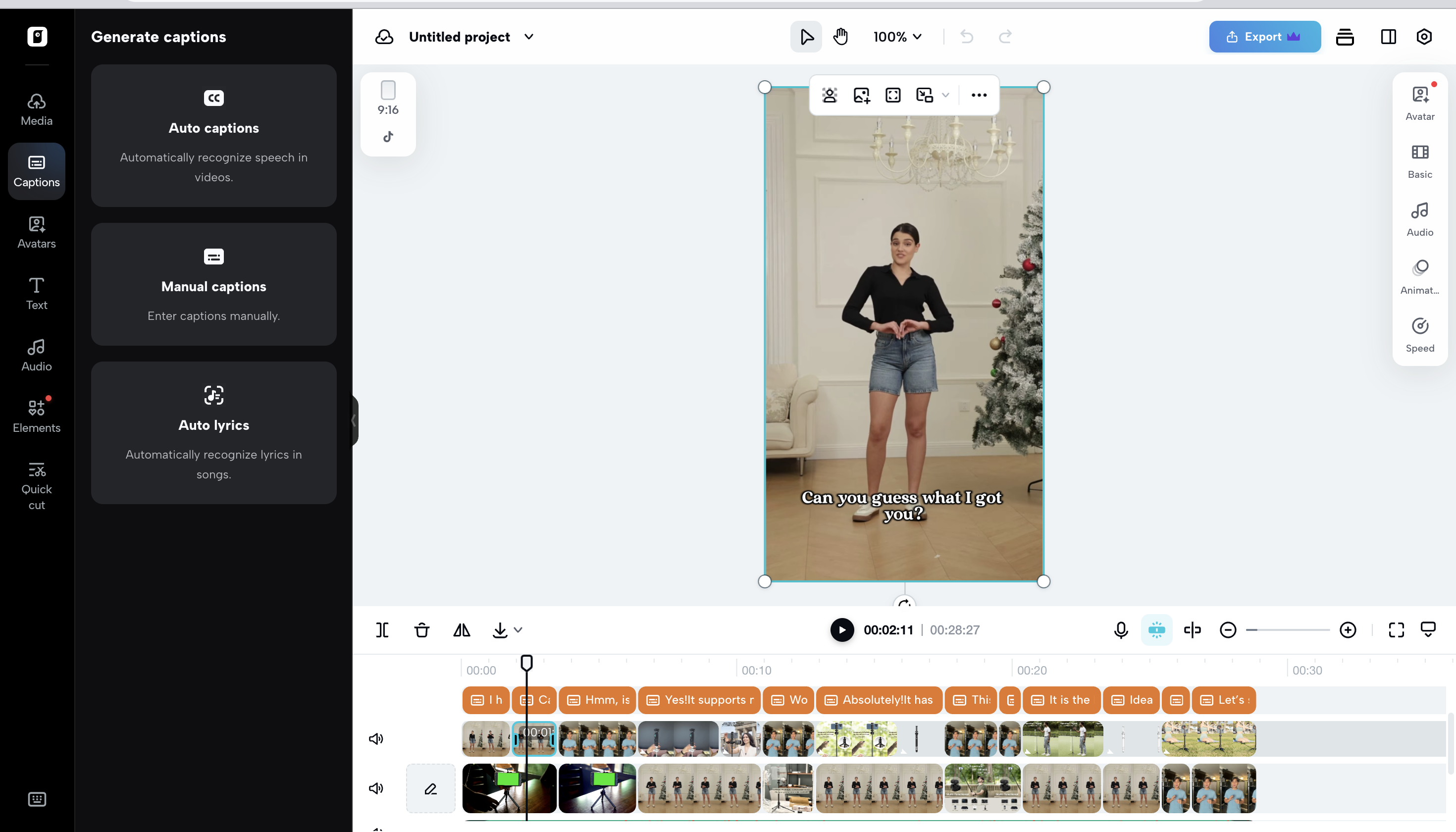The image size is (1456, 832).
Task: Click the microphone record voiceover icon
Action: point(1121,630)
